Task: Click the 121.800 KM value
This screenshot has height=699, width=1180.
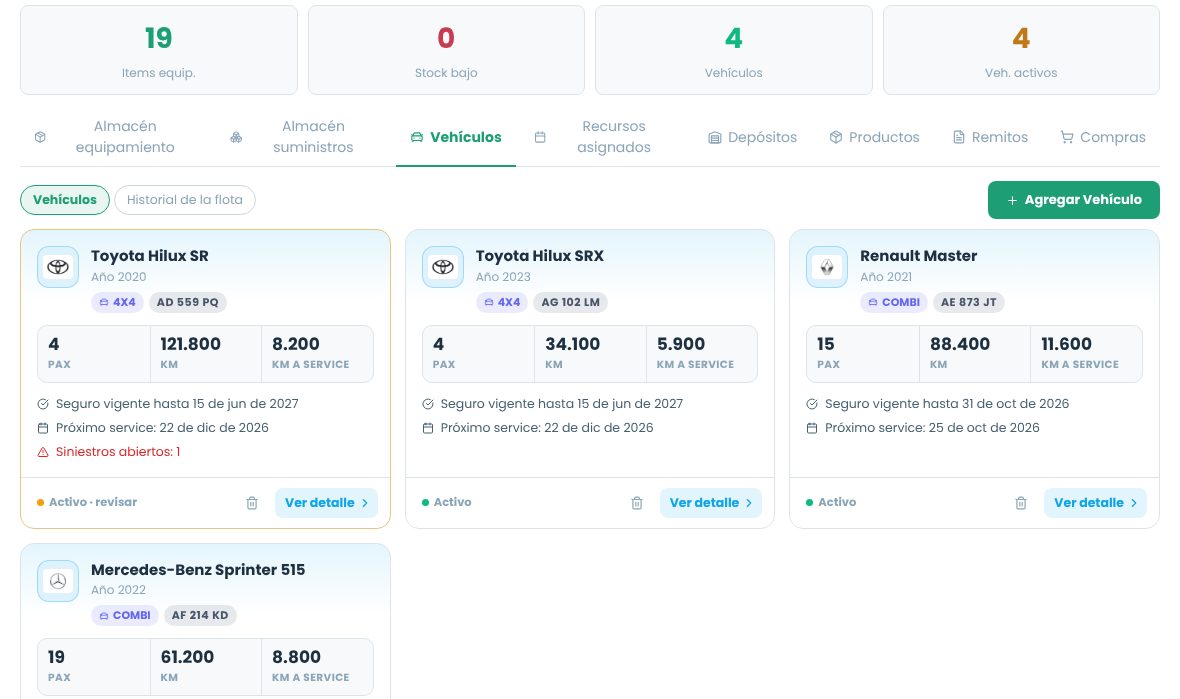Action: [190, 344]
